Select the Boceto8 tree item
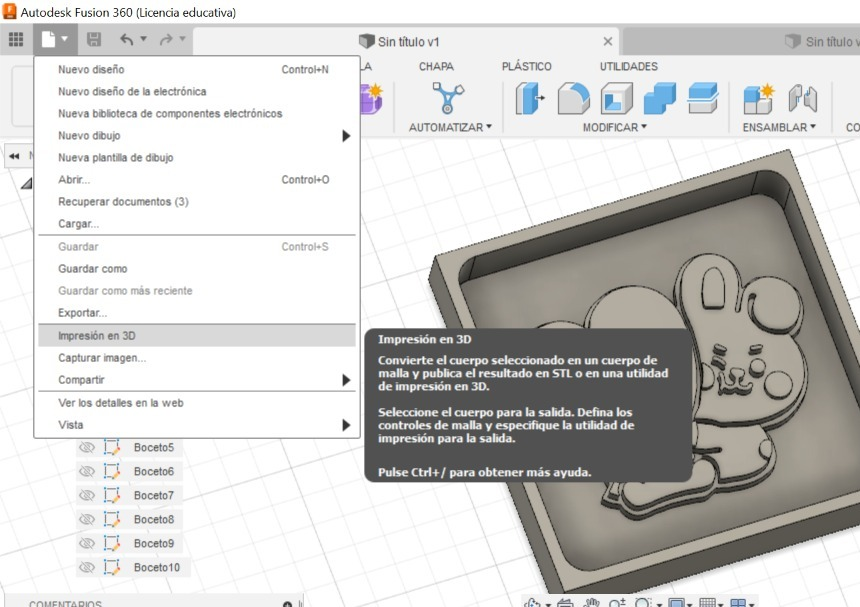The image size is (860, 607). (154, 519)
